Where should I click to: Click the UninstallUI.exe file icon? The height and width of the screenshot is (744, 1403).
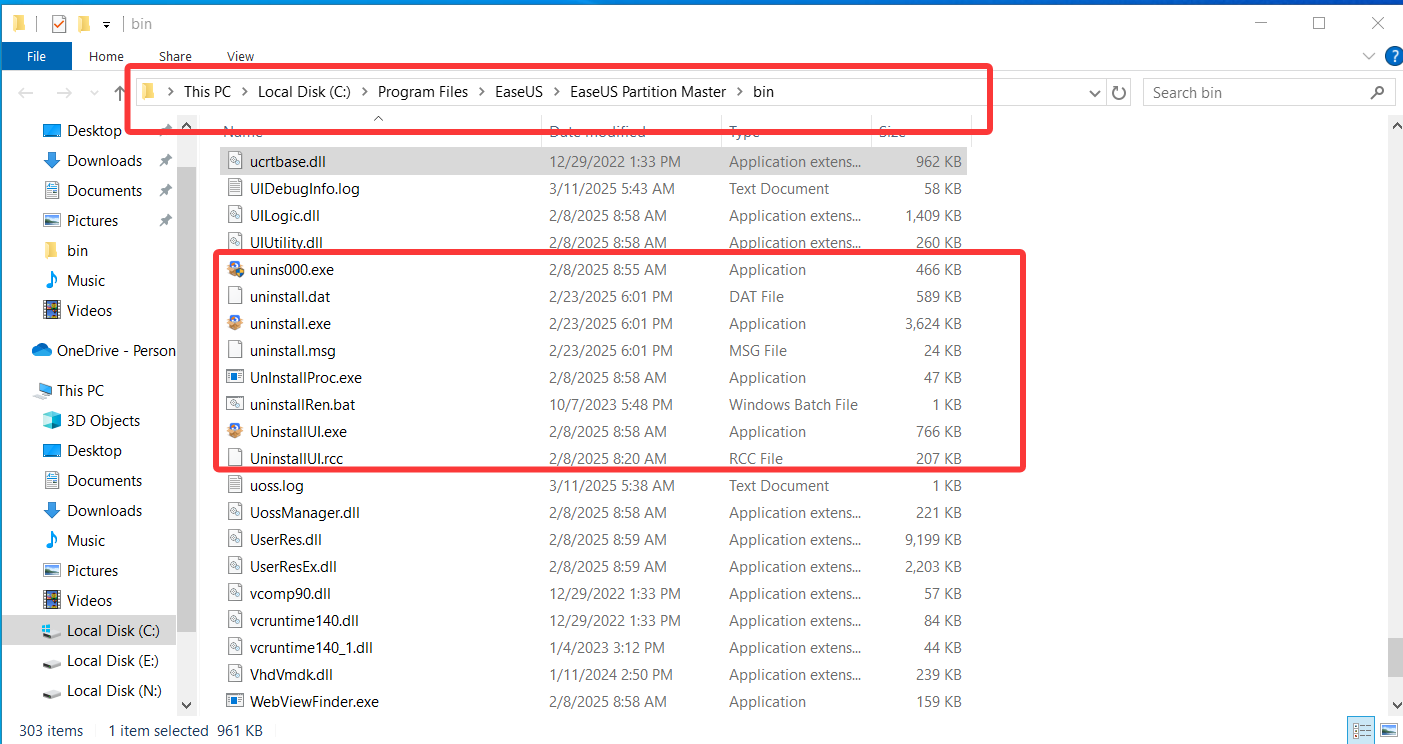[x=236, y=432]
